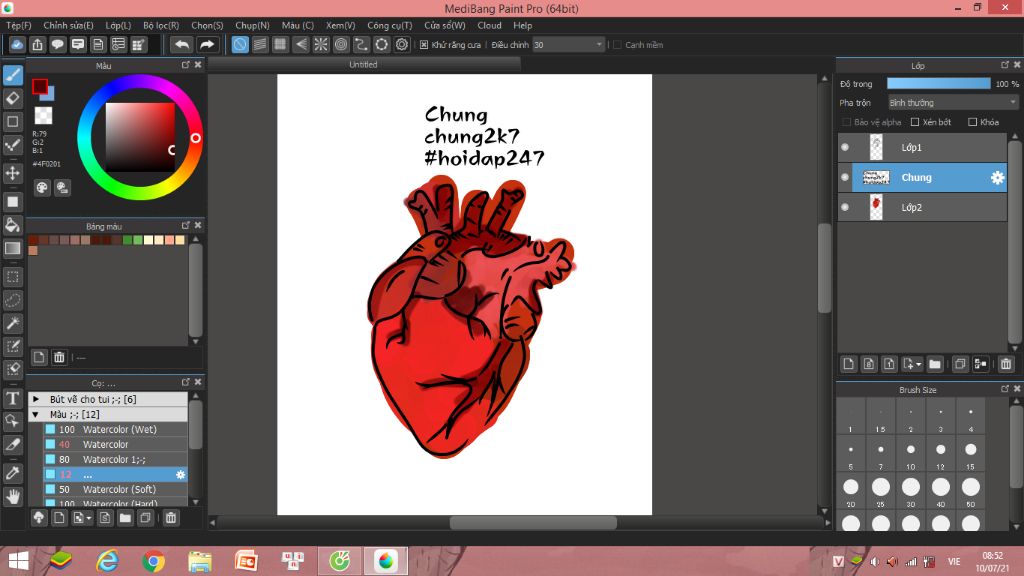The height and width of the screenshot is (576, 1024).
Task: Enable Xén bớt checkbox
Action: (x=915, y=122)
